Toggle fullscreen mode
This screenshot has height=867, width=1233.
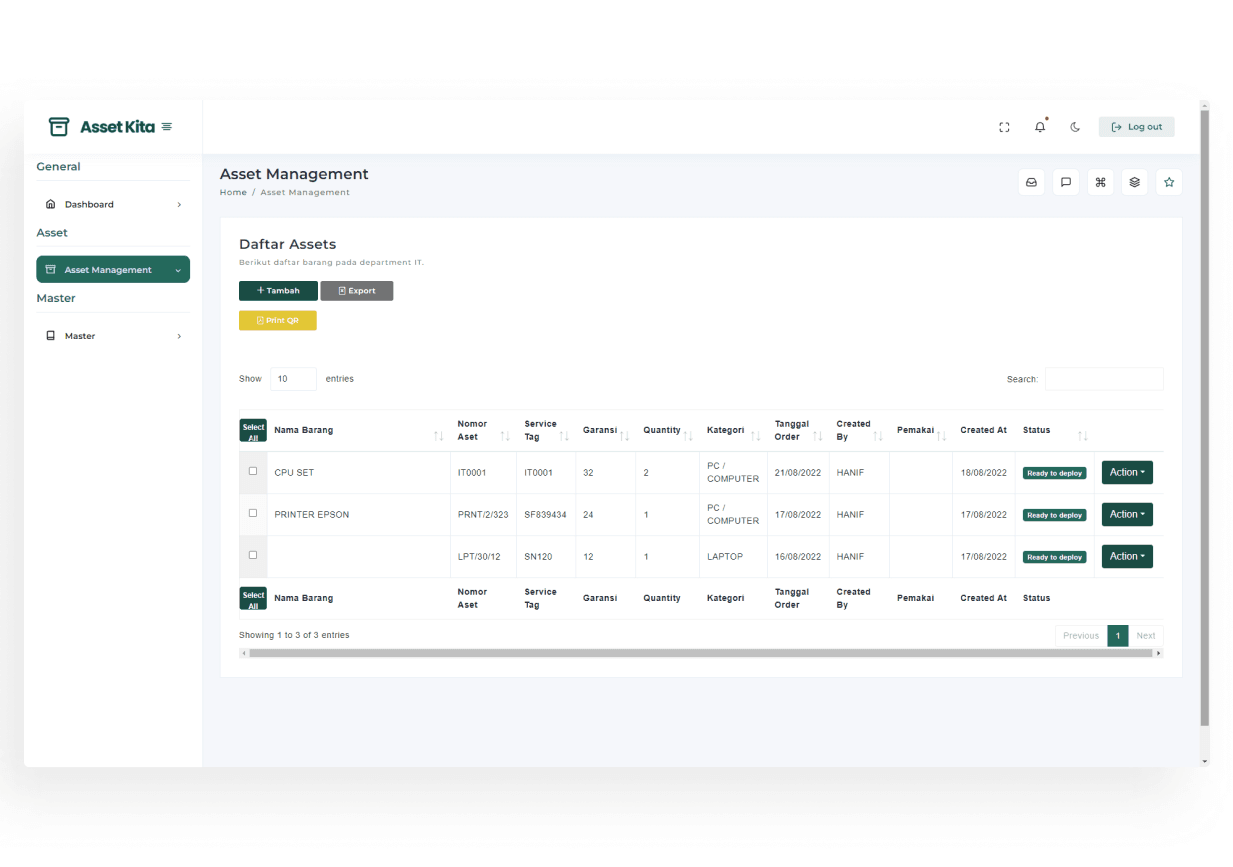(1004, 126)
